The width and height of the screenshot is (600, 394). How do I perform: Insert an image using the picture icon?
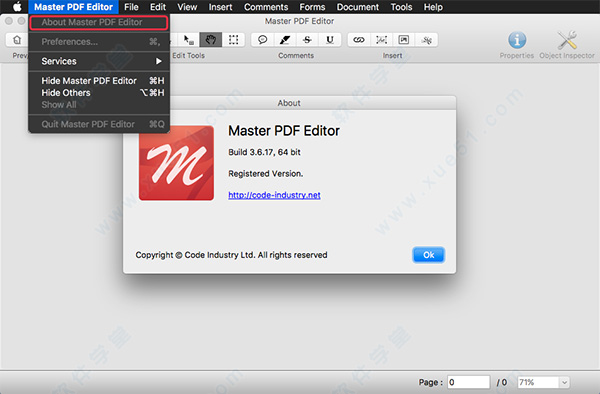pyautogui.click(x=404, y=40)
